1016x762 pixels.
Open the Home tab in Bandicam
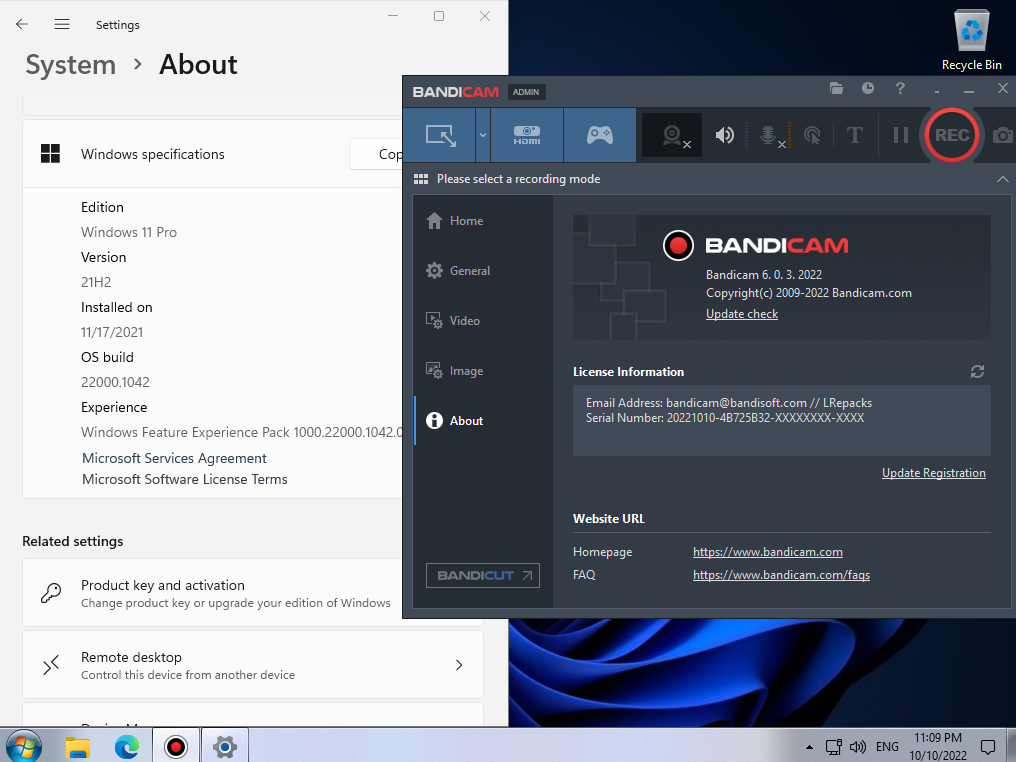click(x=482, y=221)
